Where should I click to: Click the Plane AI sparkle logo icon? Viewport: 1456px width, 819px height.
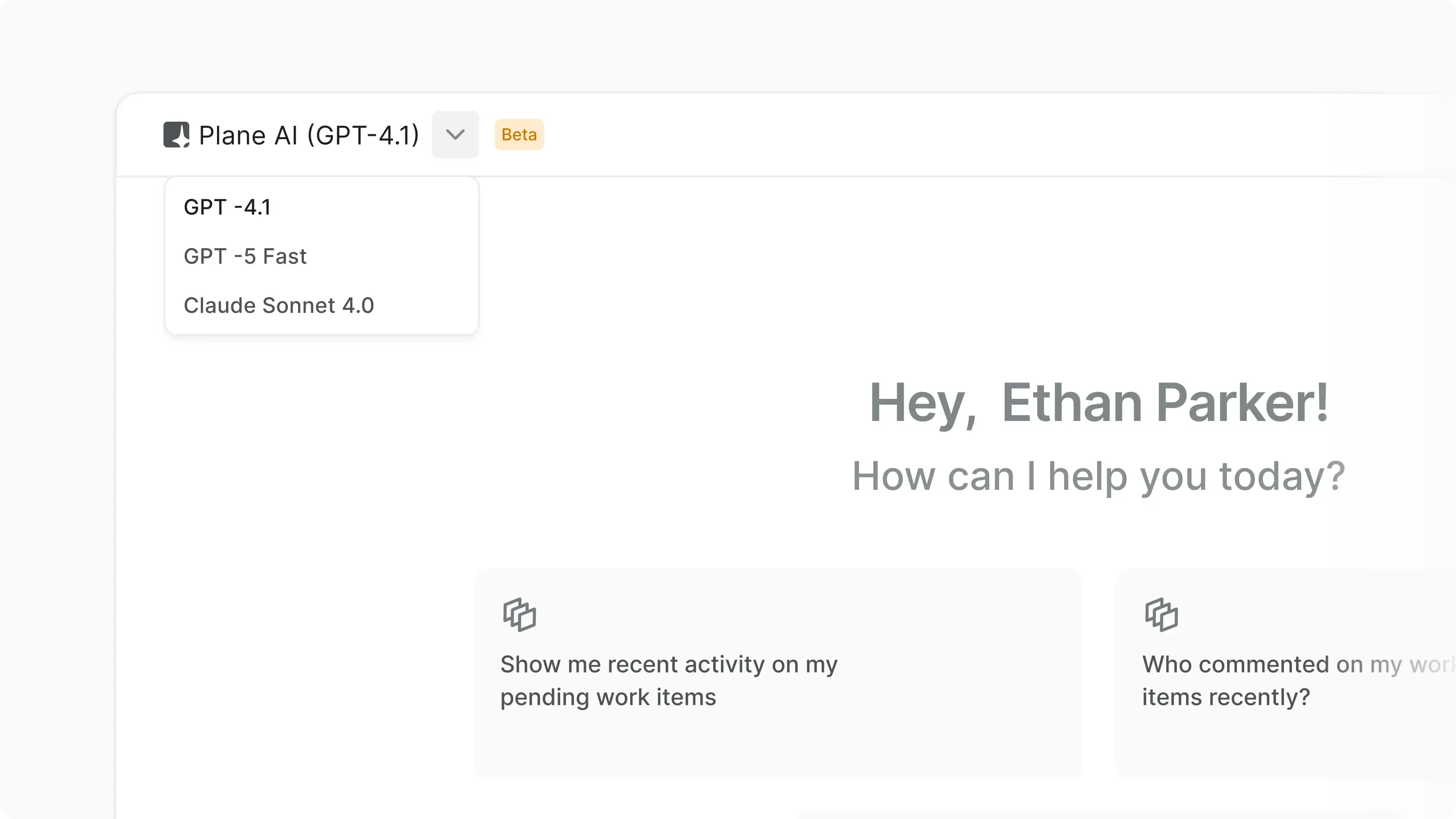176,135
